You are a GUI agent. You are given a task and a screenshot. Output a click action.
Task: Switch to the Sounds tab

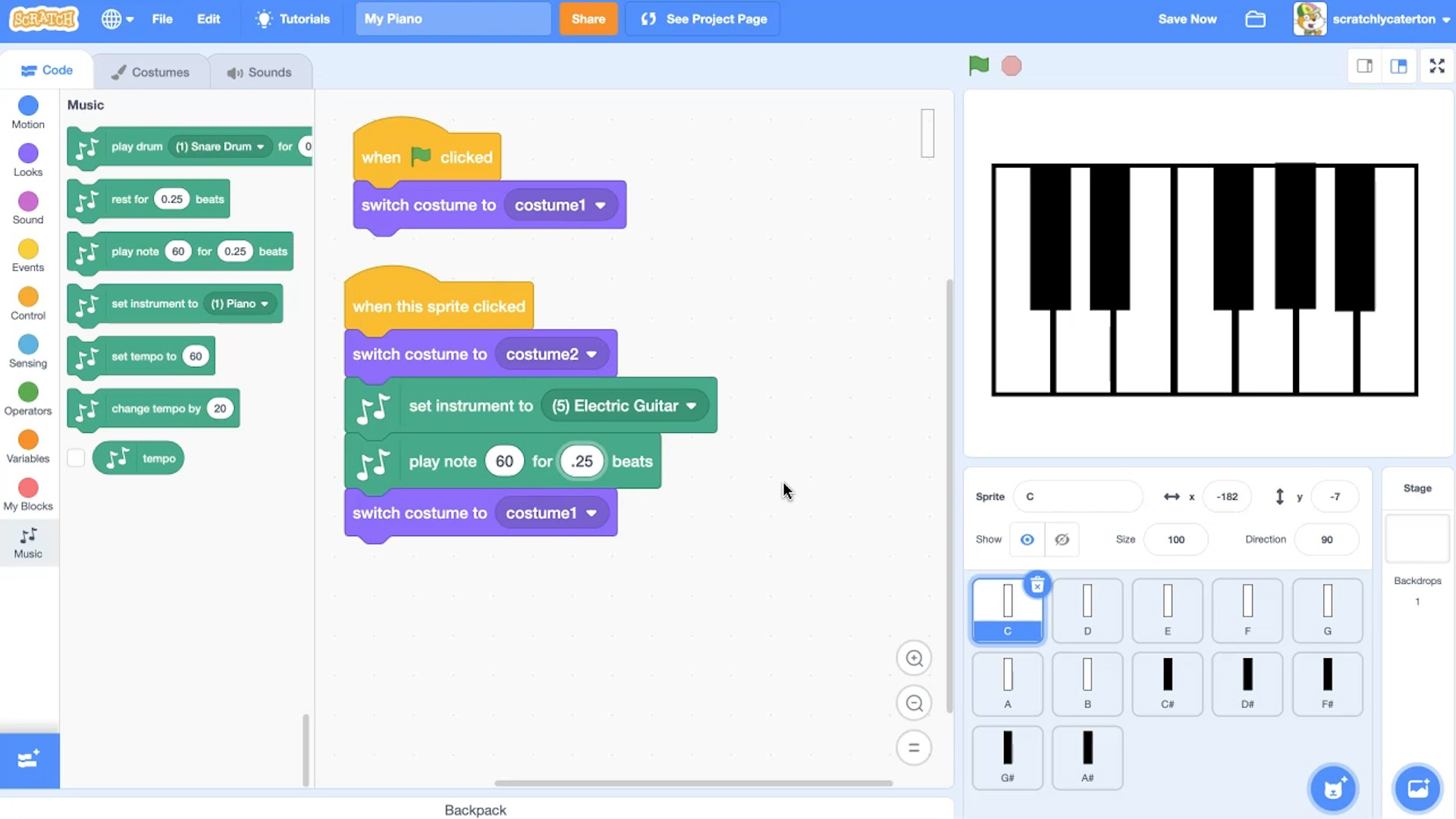[259, 72]
